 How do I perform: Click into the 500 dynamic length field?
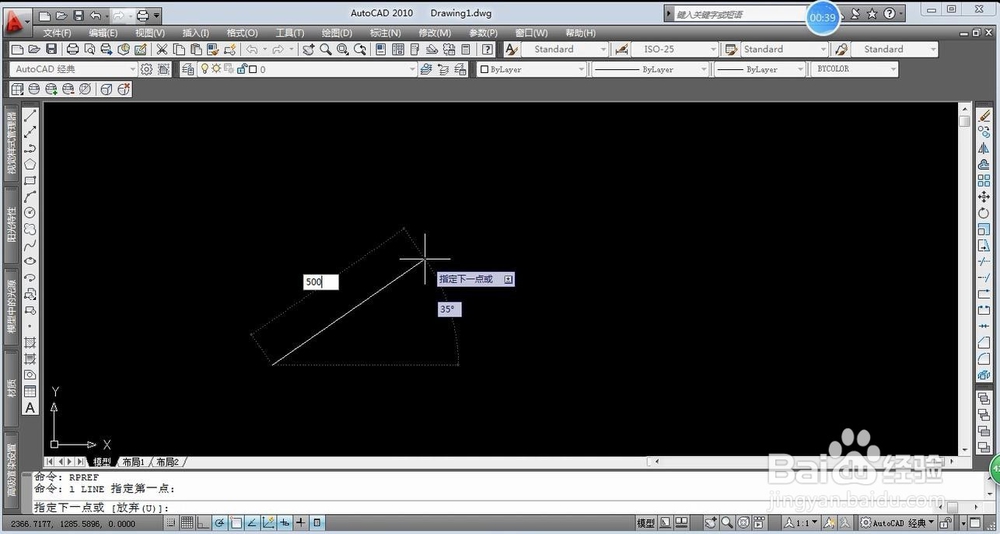(321, 282)
